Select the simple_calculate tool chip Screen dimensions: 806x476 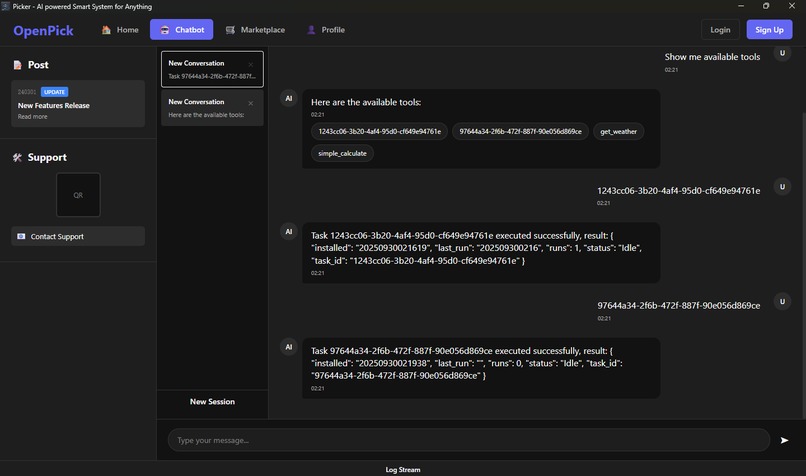click(342, 153)
